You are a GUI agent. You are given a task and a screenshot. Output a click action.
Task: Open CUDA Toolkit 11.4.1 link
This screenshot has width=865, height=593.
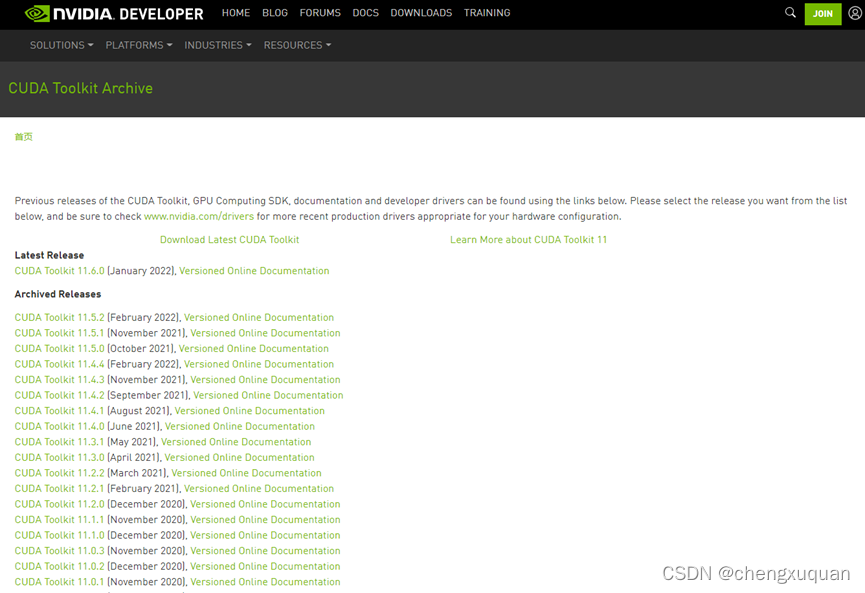click(59, 411)
